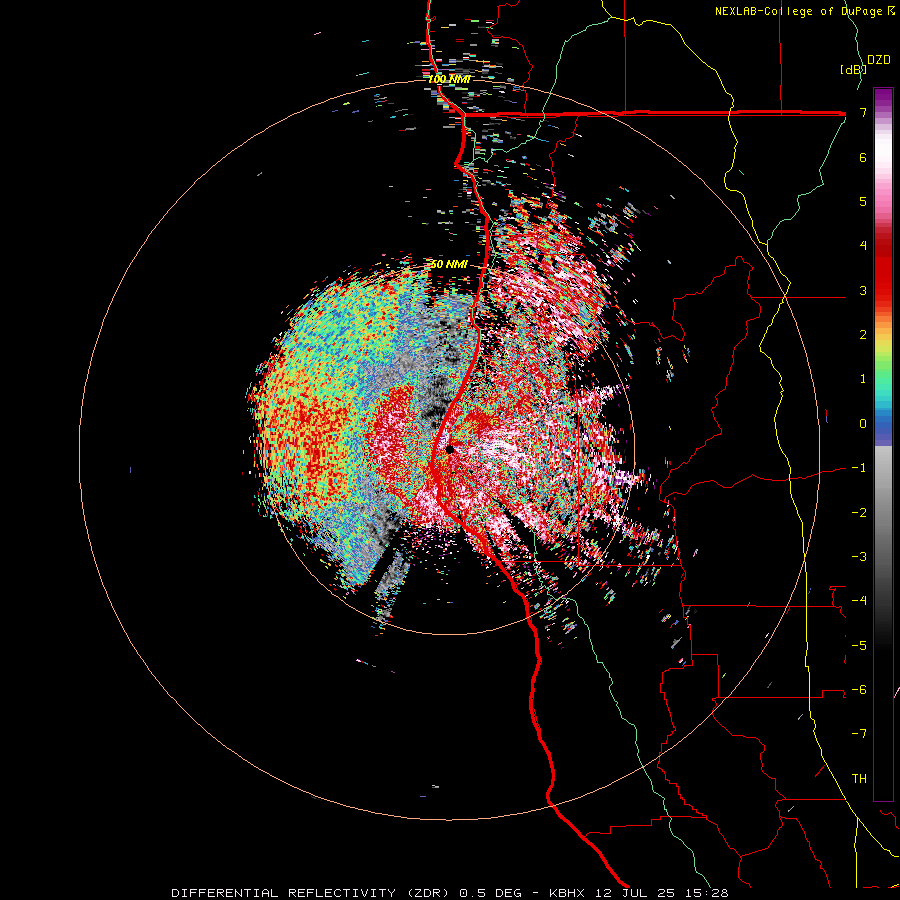Click the -1 tick label on color scale
Viewport: 900px width, 900px height.
859,468
